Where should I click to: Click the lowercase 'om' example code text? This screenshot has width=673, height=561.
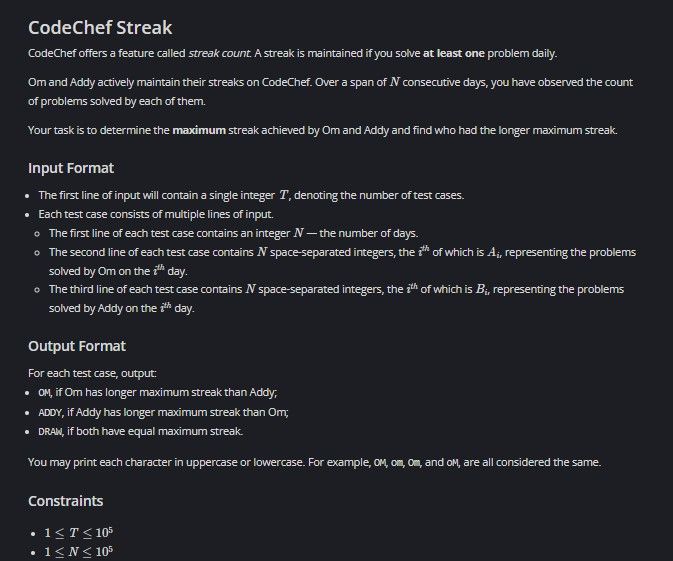coord(397,463)
